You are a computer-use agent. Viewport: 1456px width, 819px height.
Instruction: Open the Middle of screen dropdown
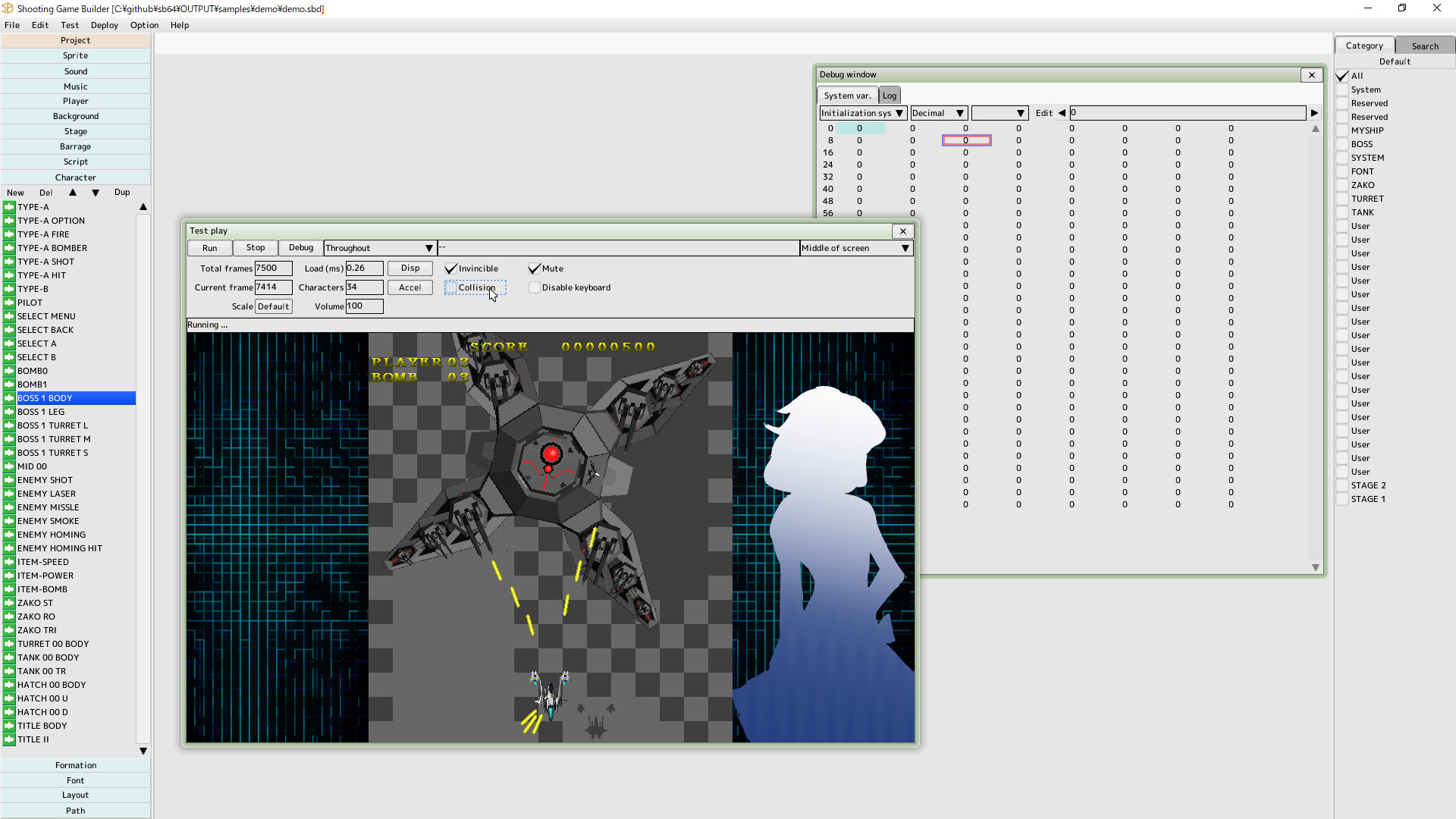[904, 247]
